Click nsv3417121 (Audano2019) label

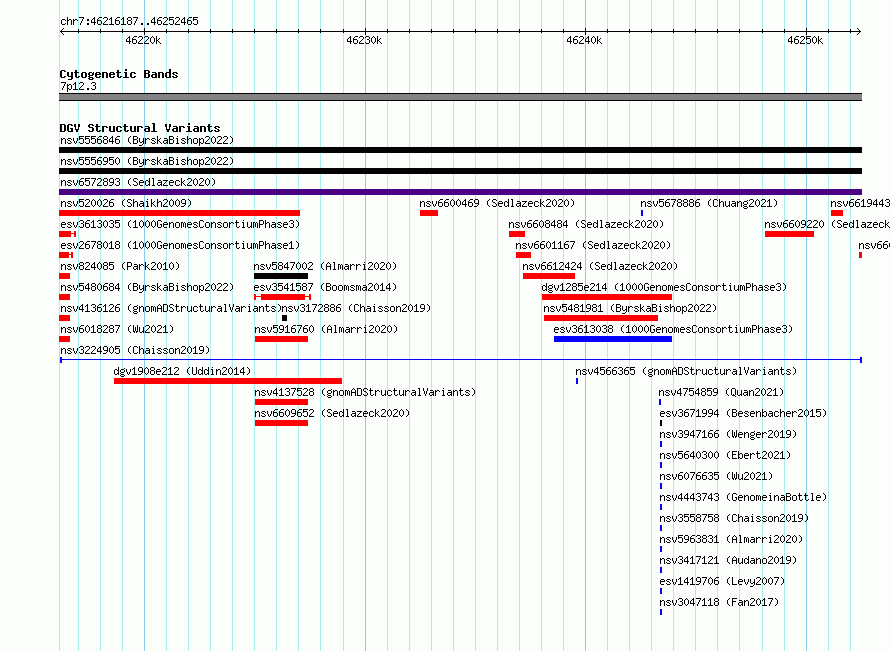tap(728, 560)
